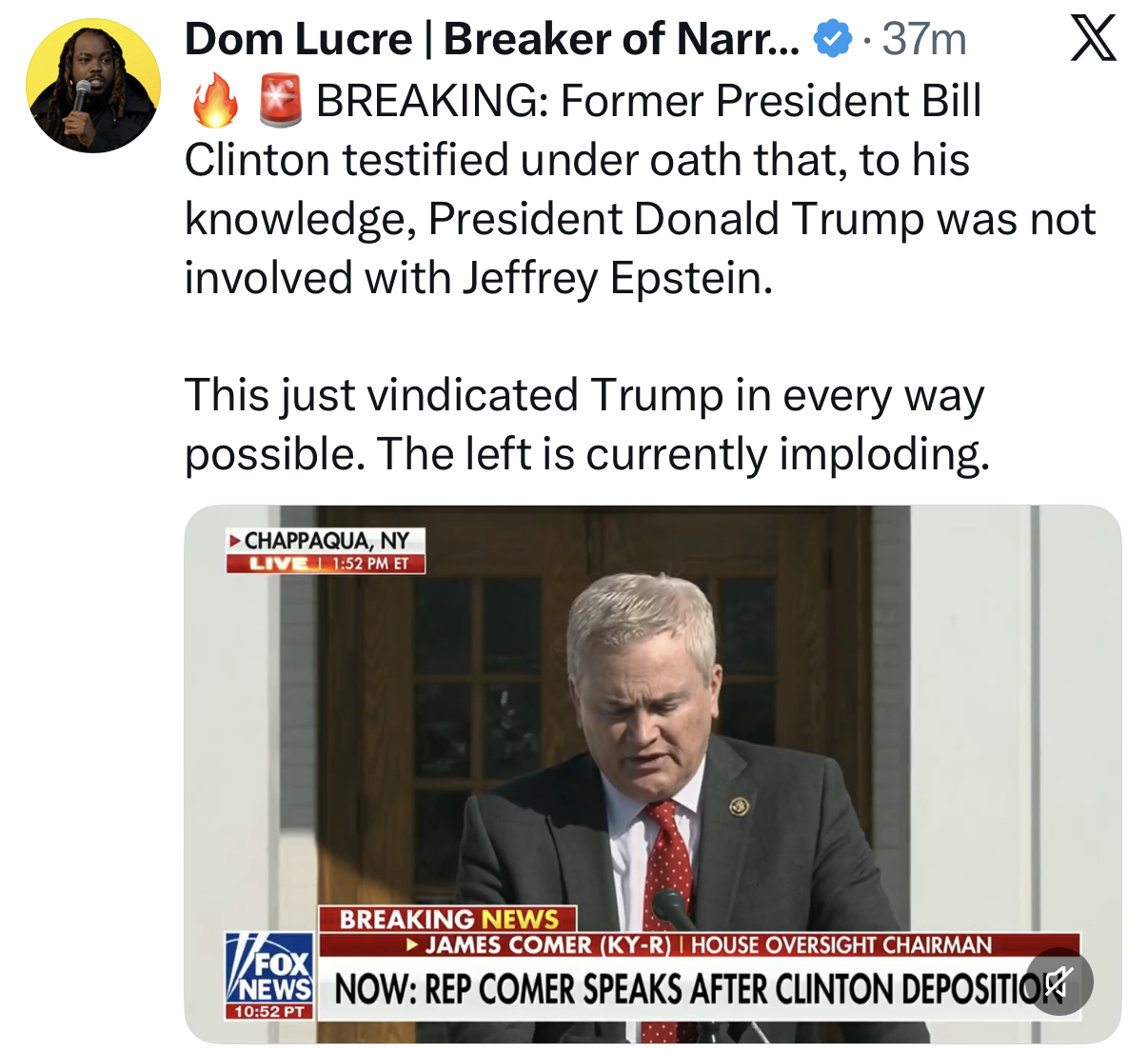The width and height of the screenshot is (1148, 1052).
Task: Click the BREAKING NEWS banner in video
Action: point(447,919)
